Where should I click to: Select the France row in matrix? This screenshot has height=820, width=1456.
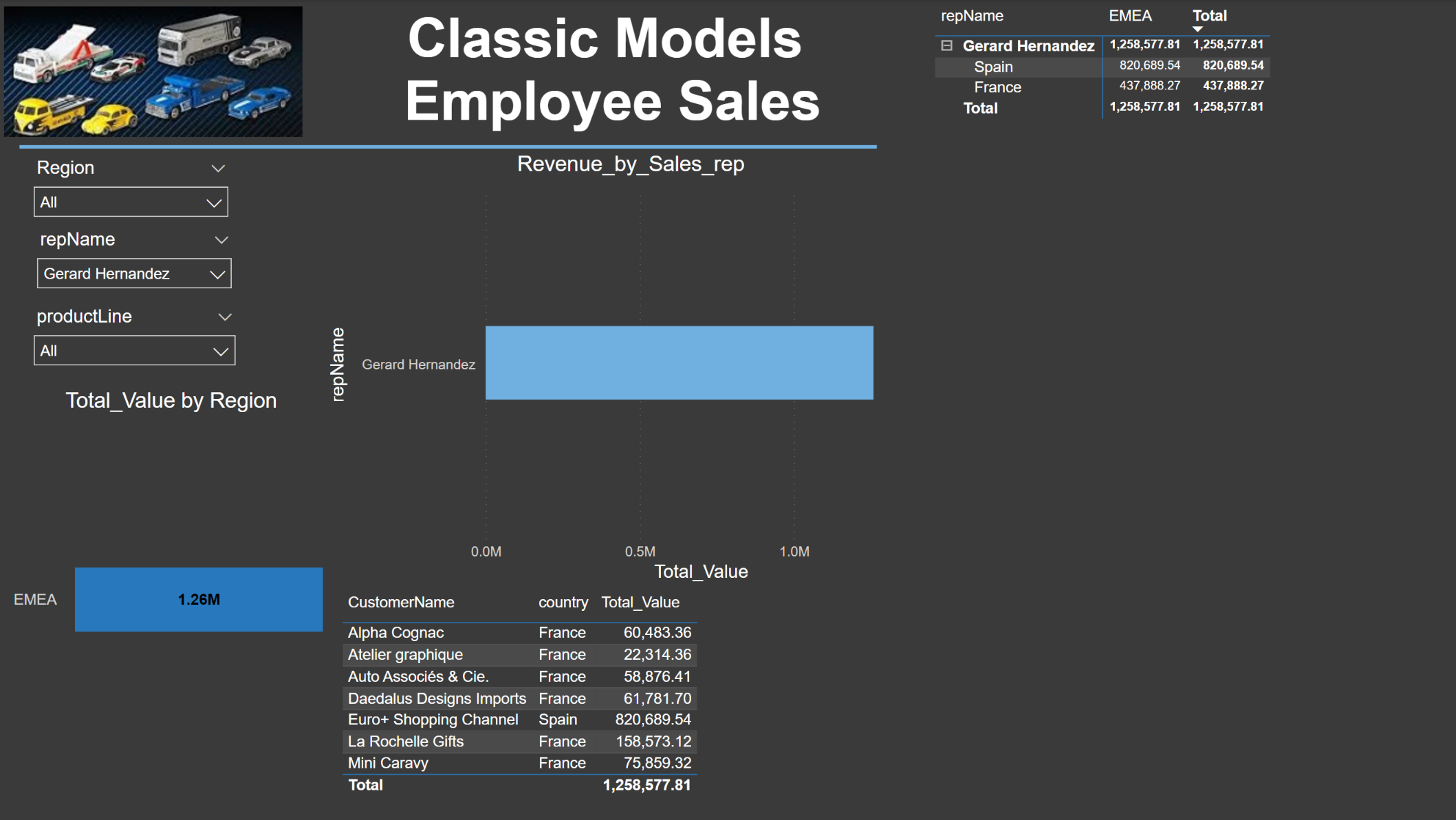click(1102, 87)
